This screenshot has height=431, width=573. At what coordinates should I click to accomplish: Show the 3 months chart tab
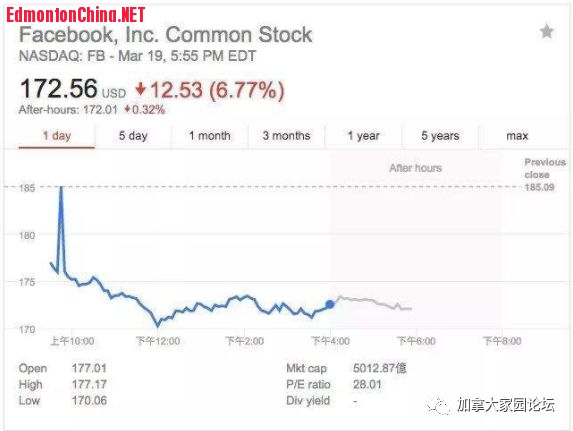tap(286, 136)
